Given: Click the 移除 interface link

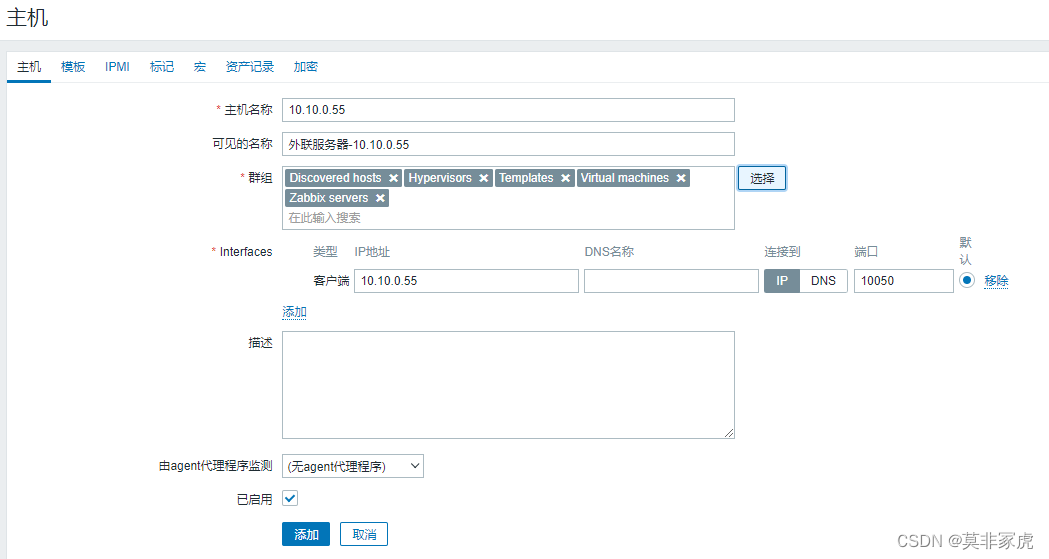Looking at the screenshot, I should (996, 281).
